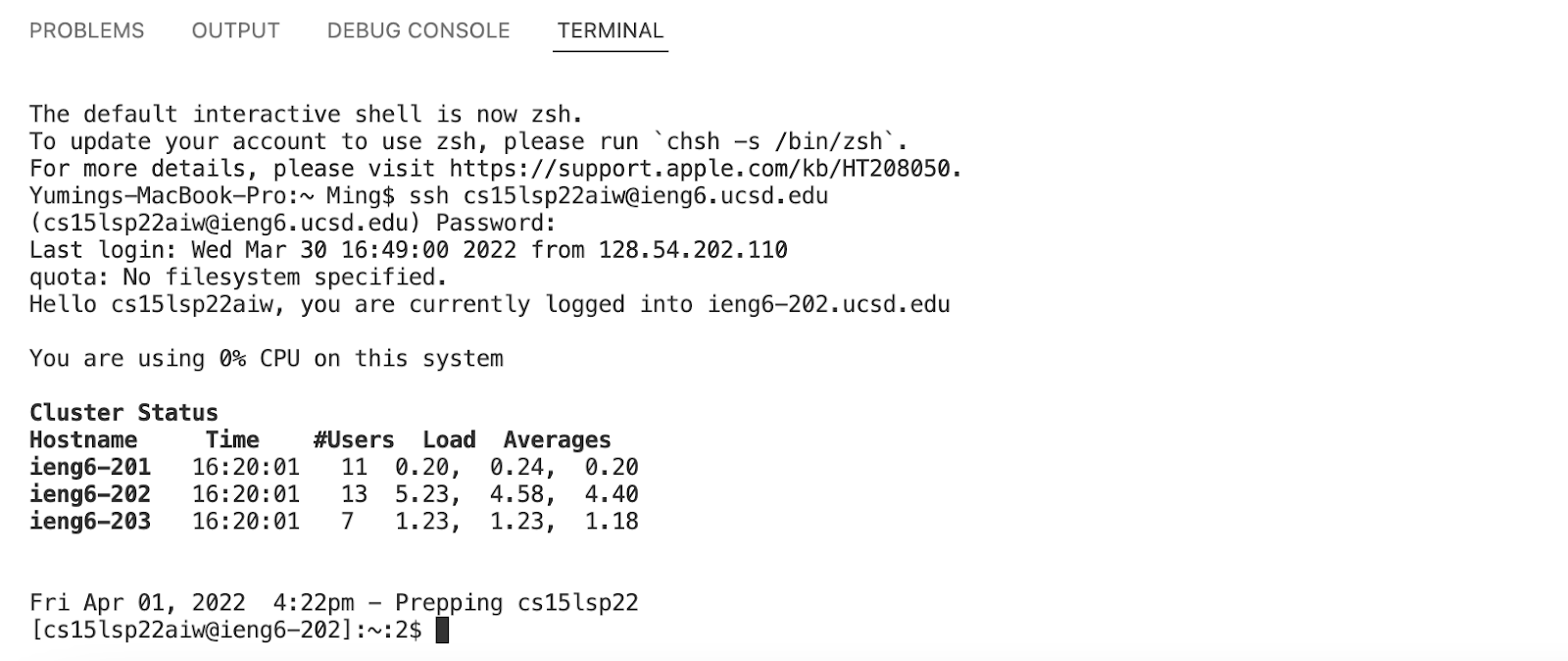Switch to the PROBLEMS tab
1568x661 pixels.
(86, 30)
